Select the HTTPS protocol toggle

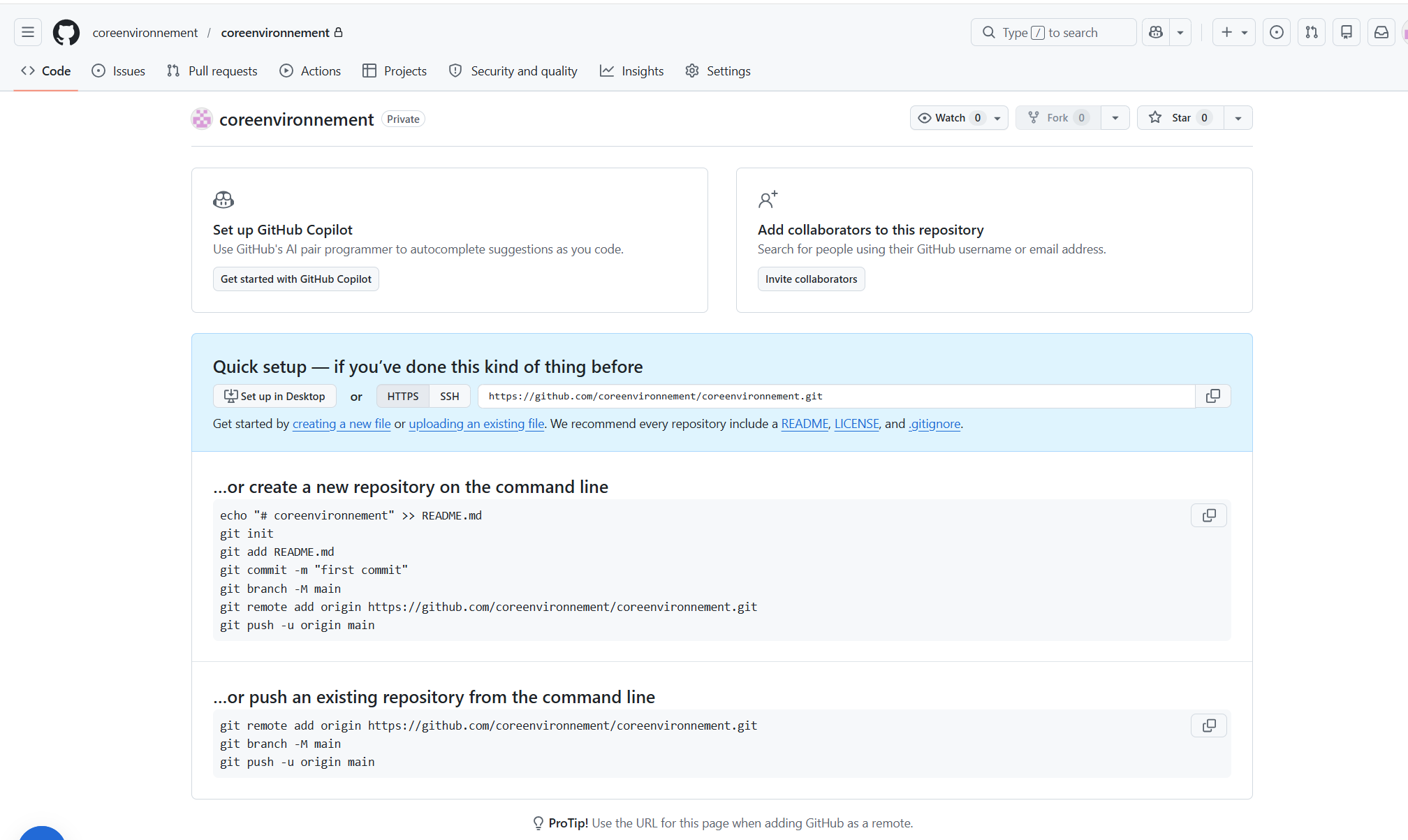[x=403, y=396]
